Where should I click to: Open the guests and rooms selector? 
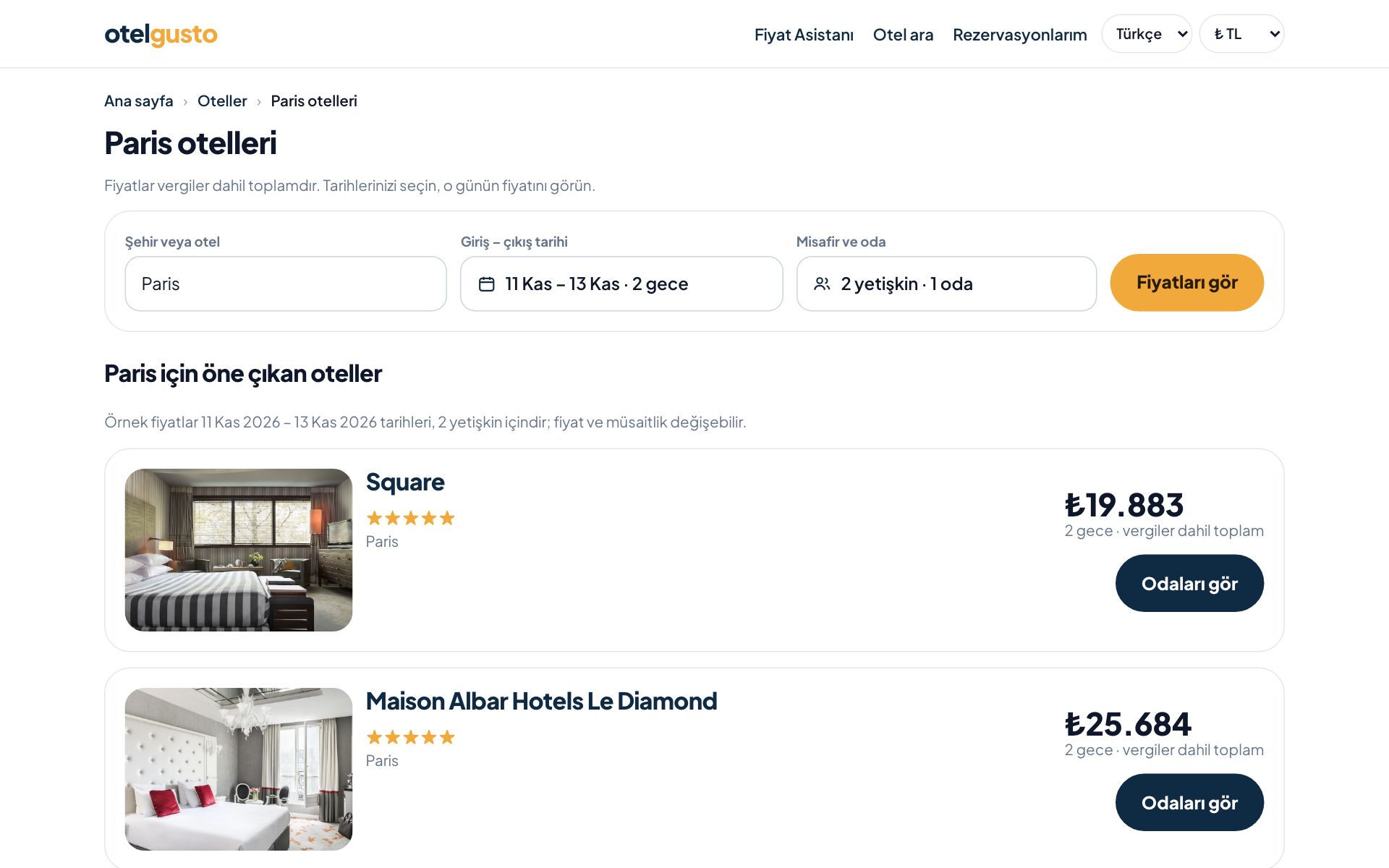click(x=946, y=284)
